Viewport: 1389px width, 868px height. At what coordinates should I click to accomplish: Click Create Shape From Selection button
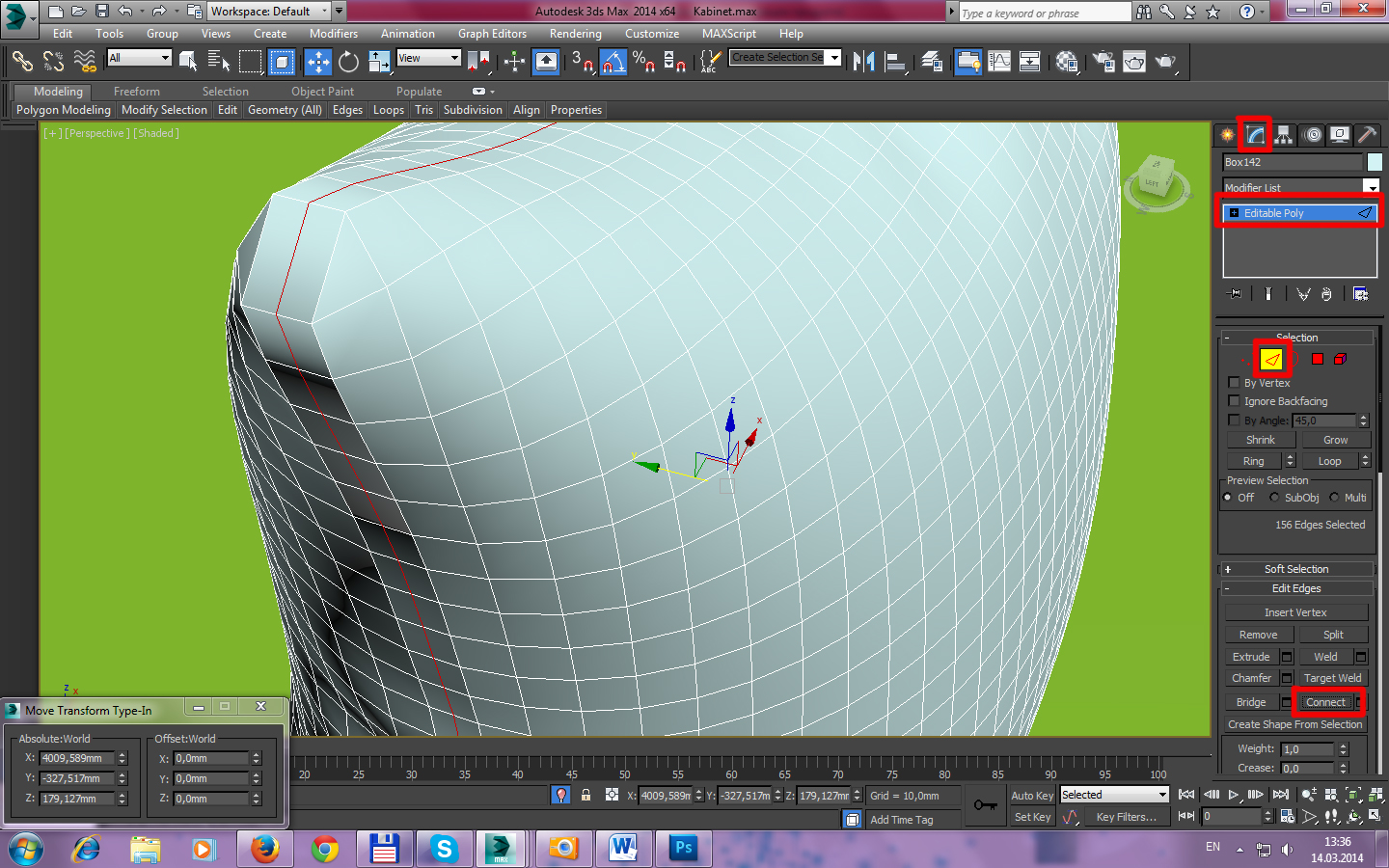1294,724
